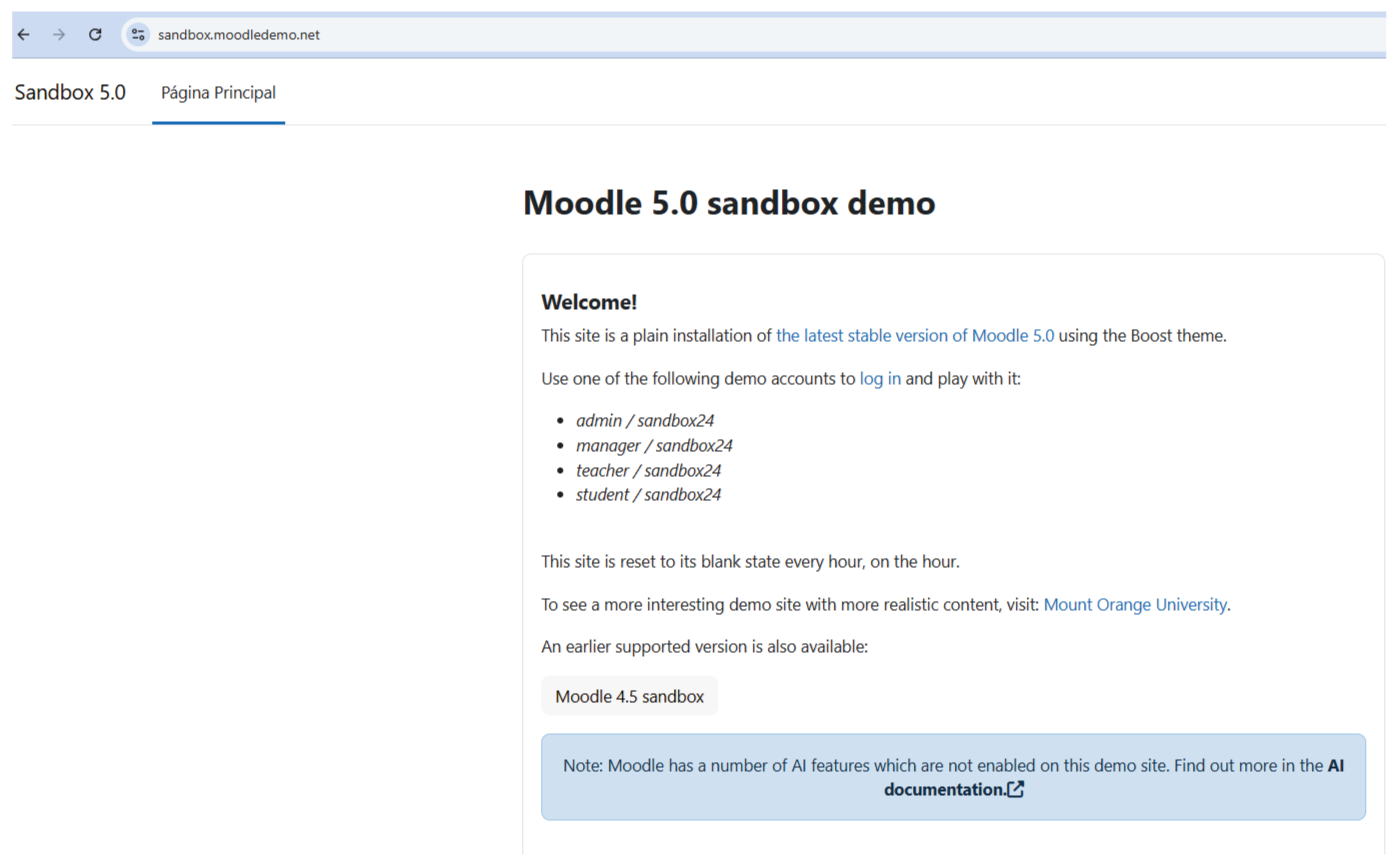
Task: Click external link icon beside AI documentation
Action: (x=1016, y=790)
